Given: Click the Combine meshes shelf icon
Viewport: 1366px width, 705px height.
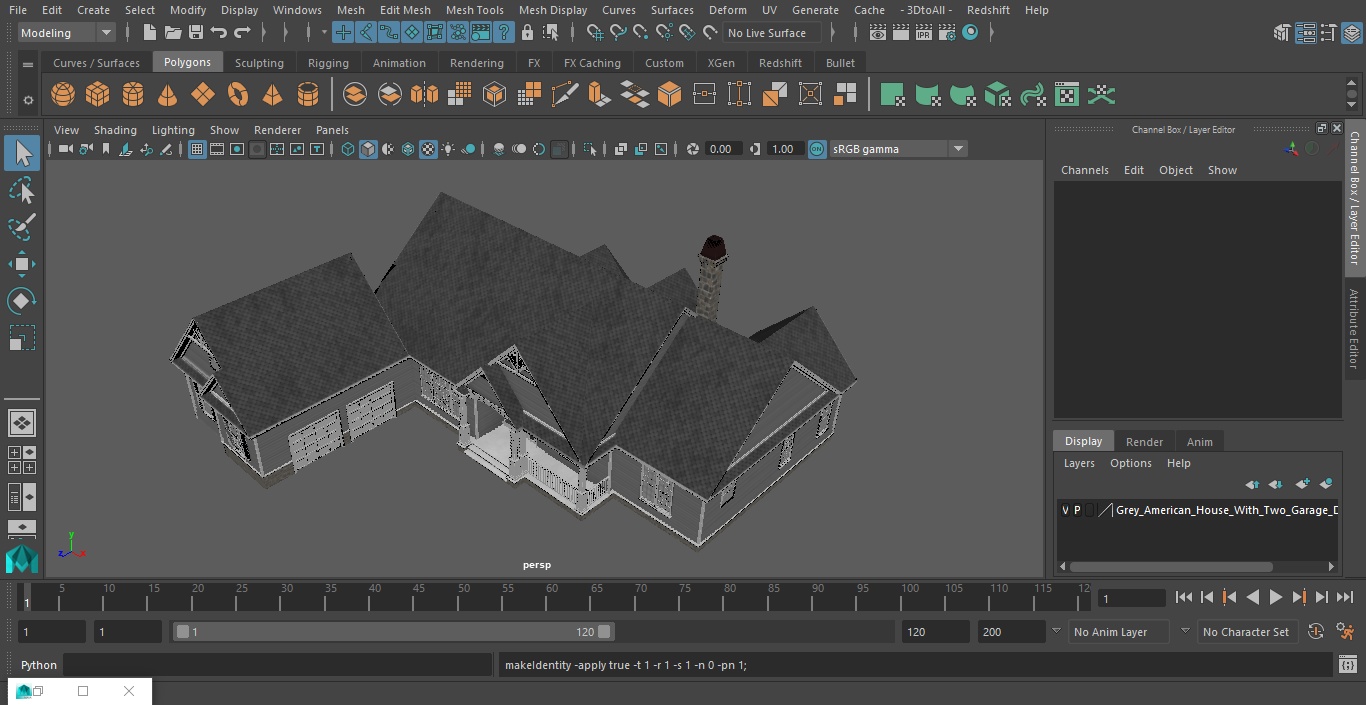Looking at the screenshot, I should point(355,95).
